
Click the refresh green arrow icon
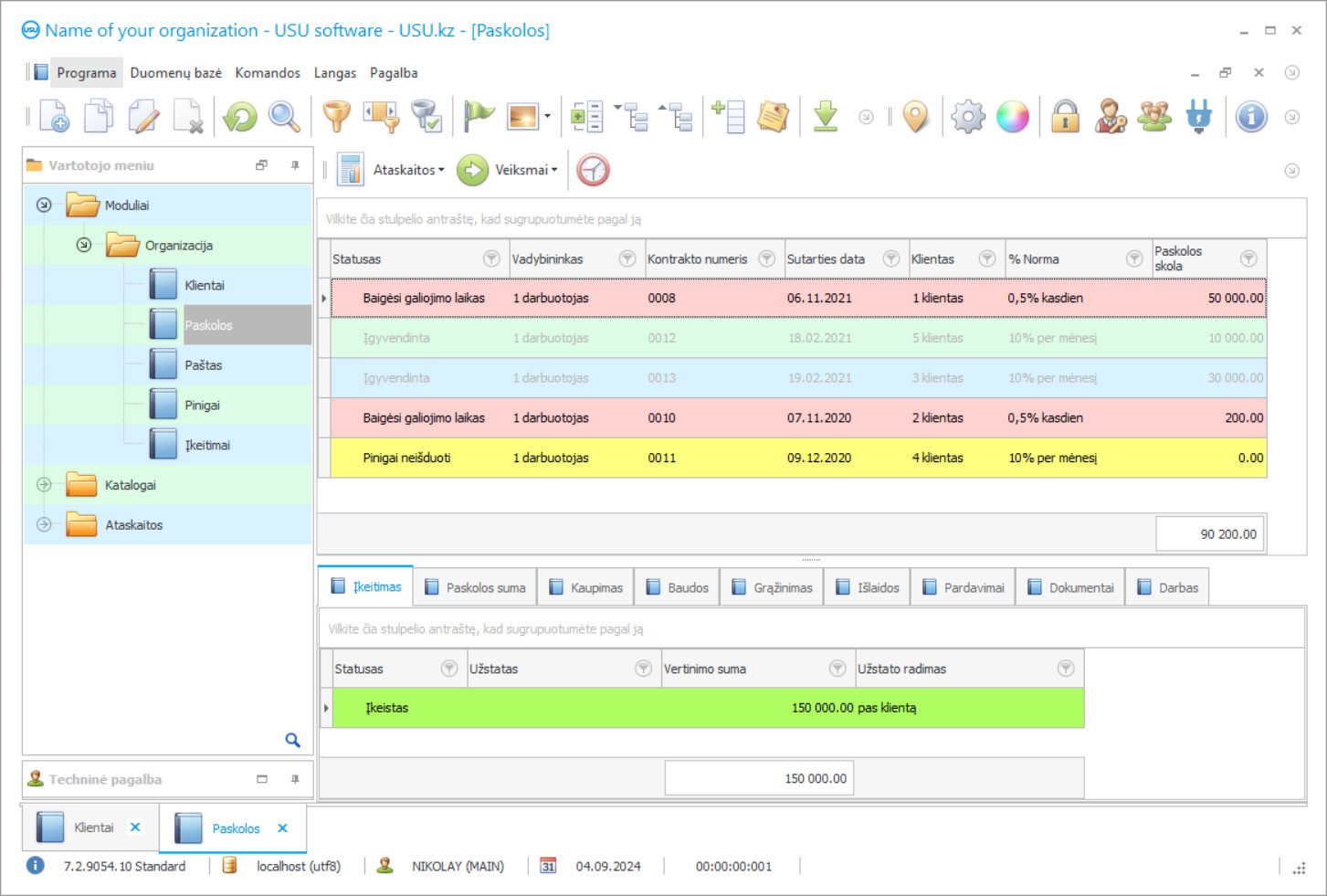click(x=240, y=117)
